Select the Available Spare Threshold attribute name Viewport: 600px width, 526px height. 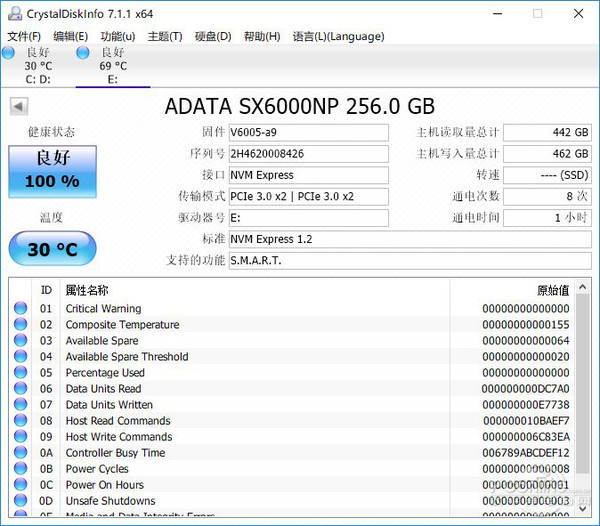pos(127,357)
